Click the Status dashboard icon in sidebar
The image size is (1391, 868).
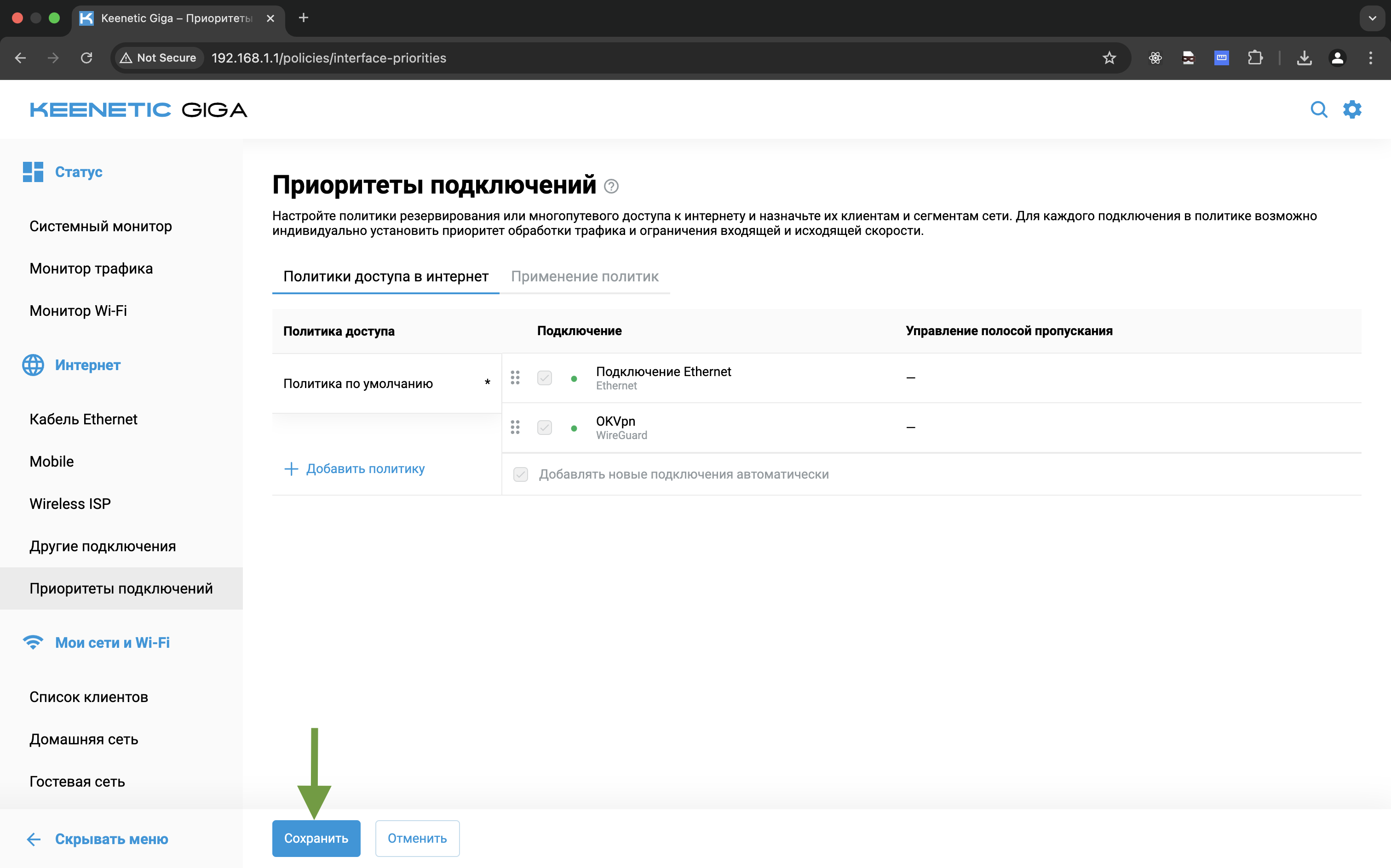coord(33,171)
